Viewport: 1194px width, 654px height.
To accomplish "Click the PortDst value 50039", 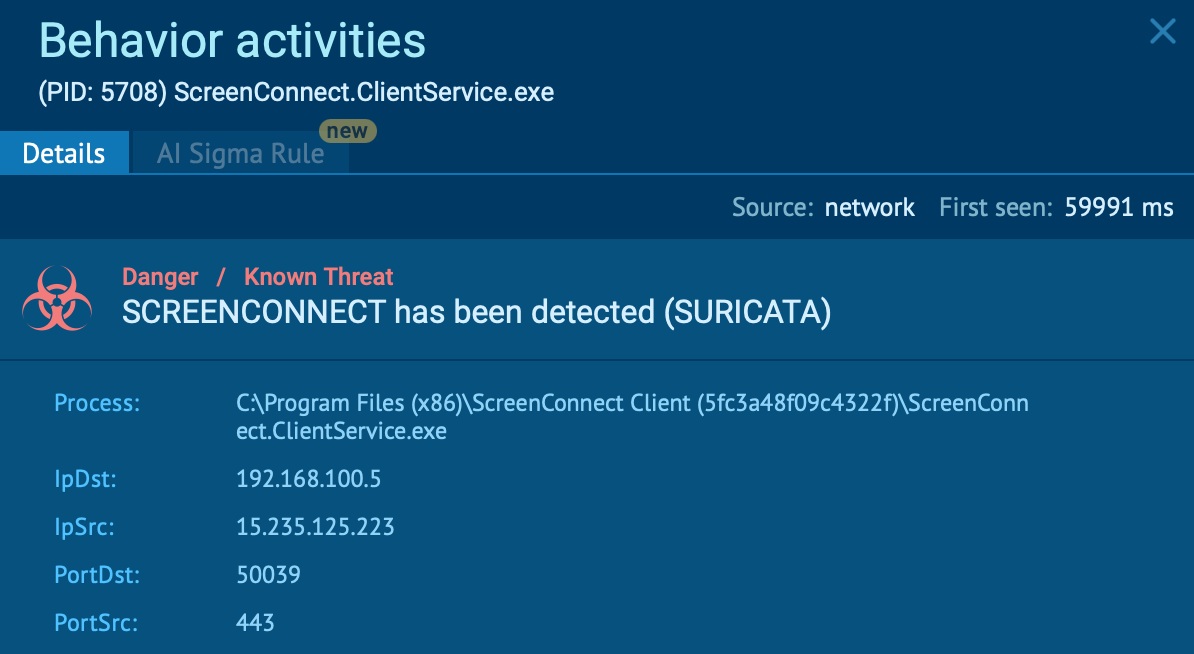I will pos(268,575).
